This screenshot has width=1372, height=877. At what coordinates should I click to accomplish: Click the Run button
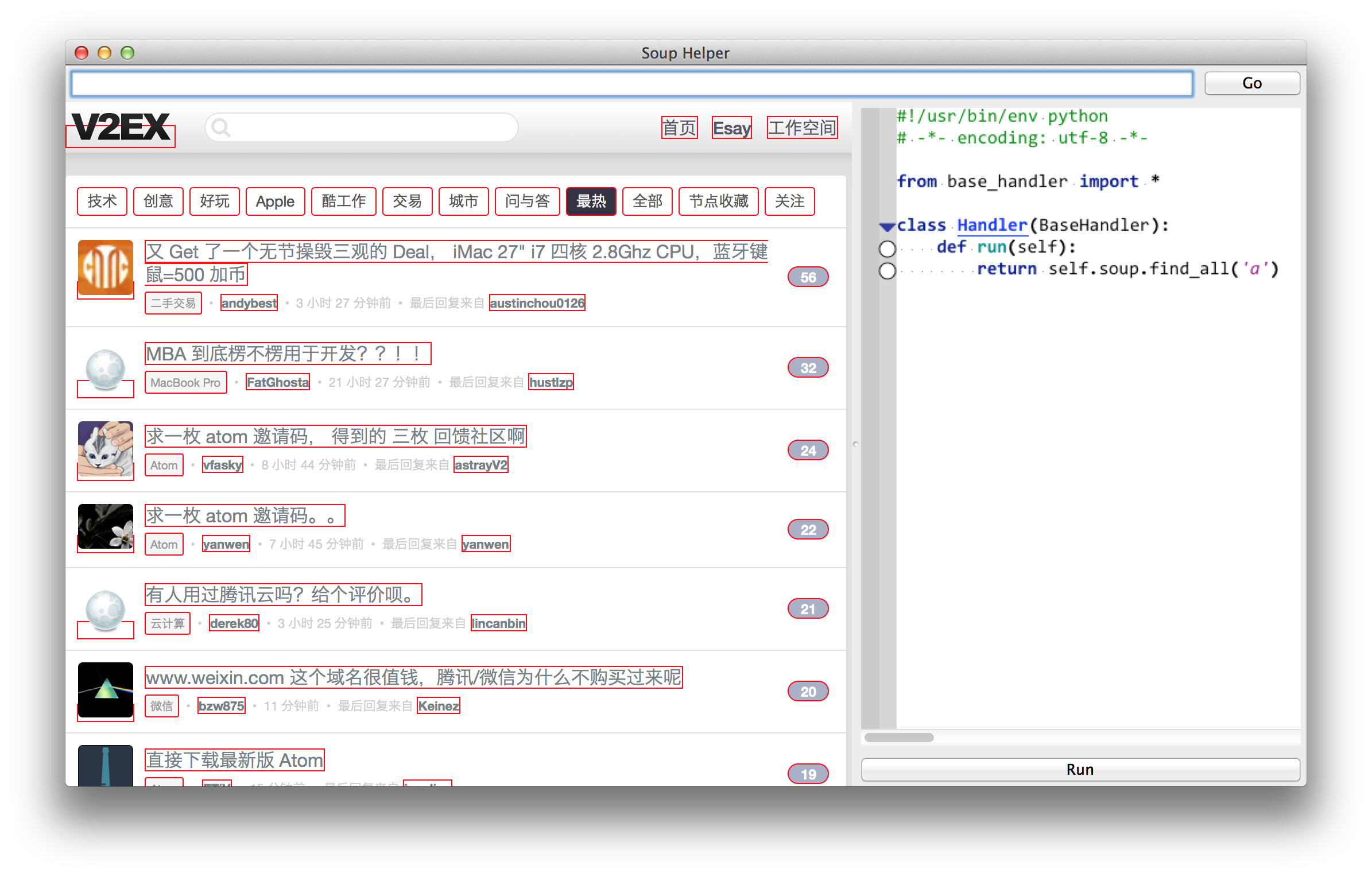[1080, 770]
